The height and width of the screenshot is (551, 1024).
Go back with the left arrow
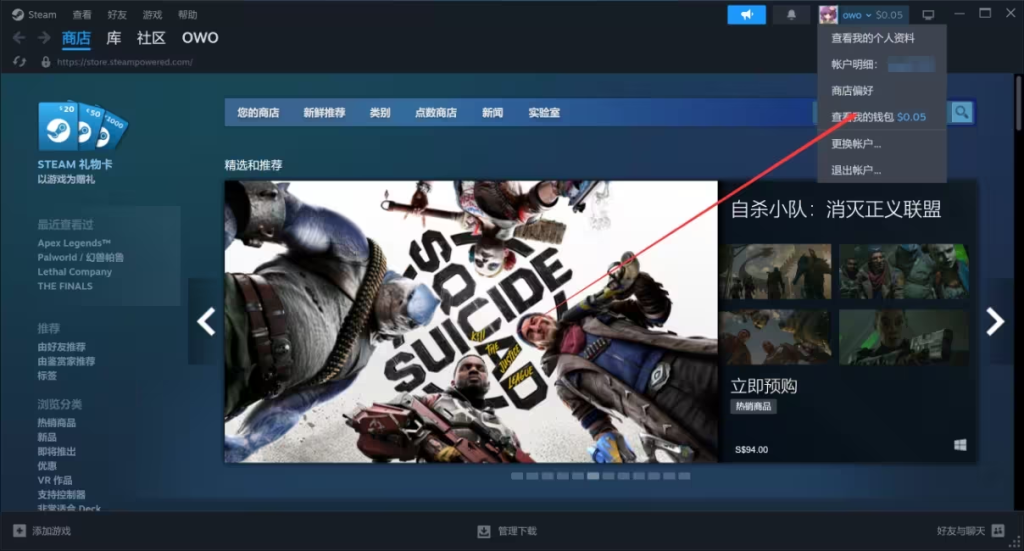pos(19,38)
